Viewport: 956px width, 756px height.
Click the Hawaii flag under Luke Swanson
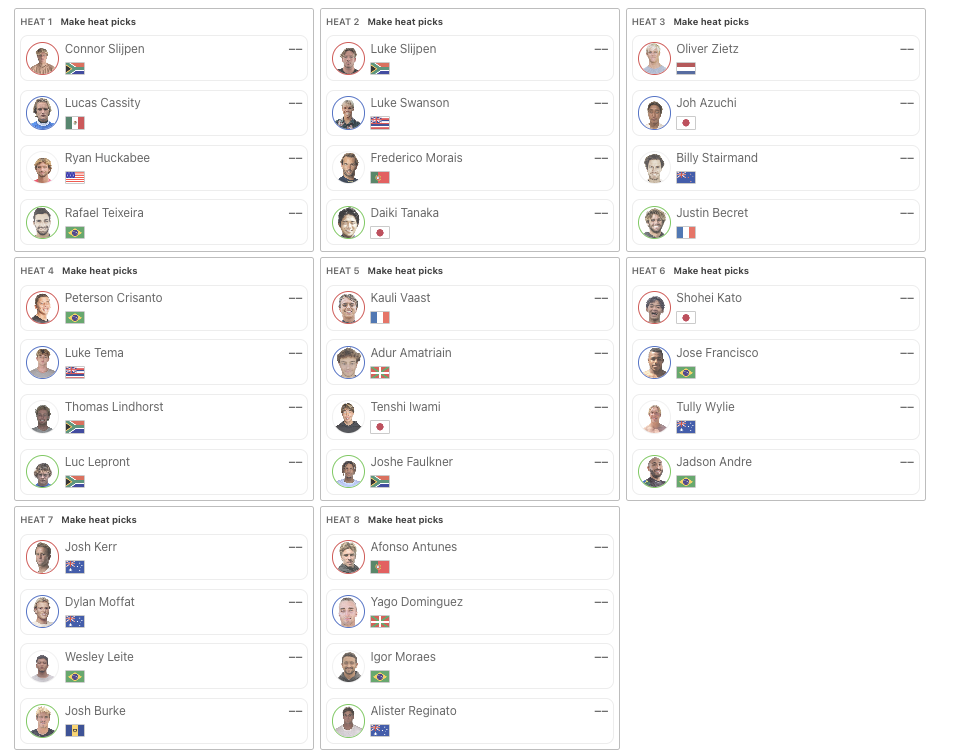[x=380, y=123]
